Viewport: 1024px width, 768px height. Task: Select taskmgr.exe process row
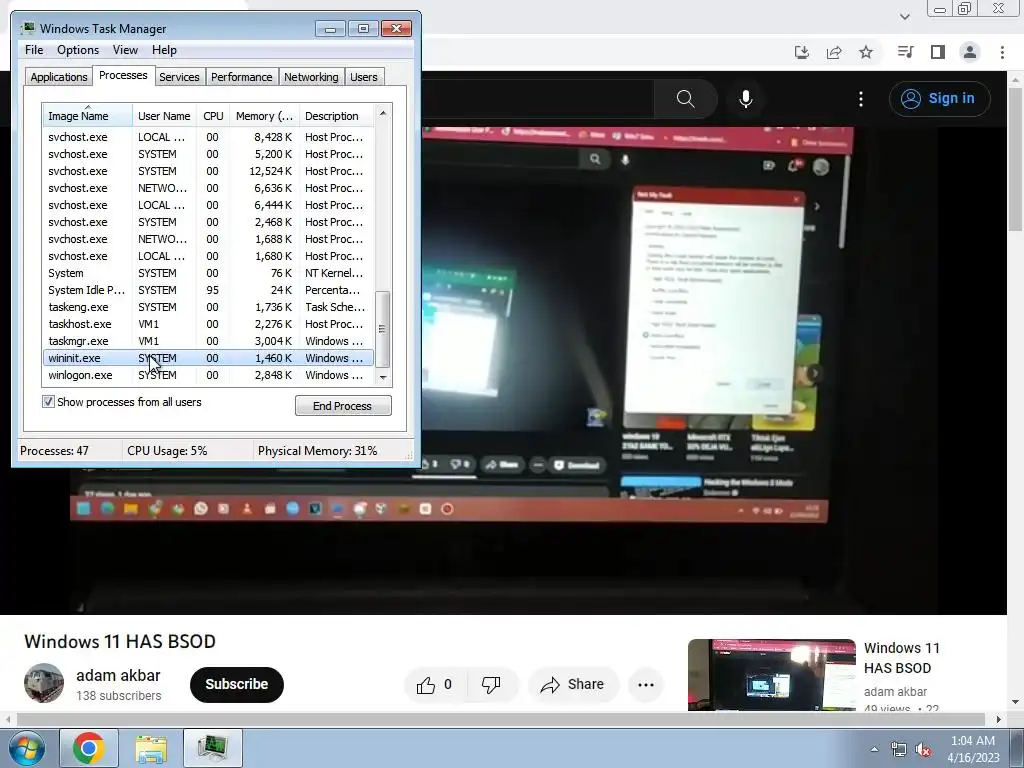pos(208,341)
